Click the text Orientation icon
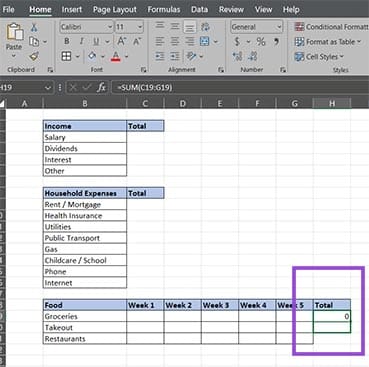Viewport: 369px width, 367px height. pos(191,56)
